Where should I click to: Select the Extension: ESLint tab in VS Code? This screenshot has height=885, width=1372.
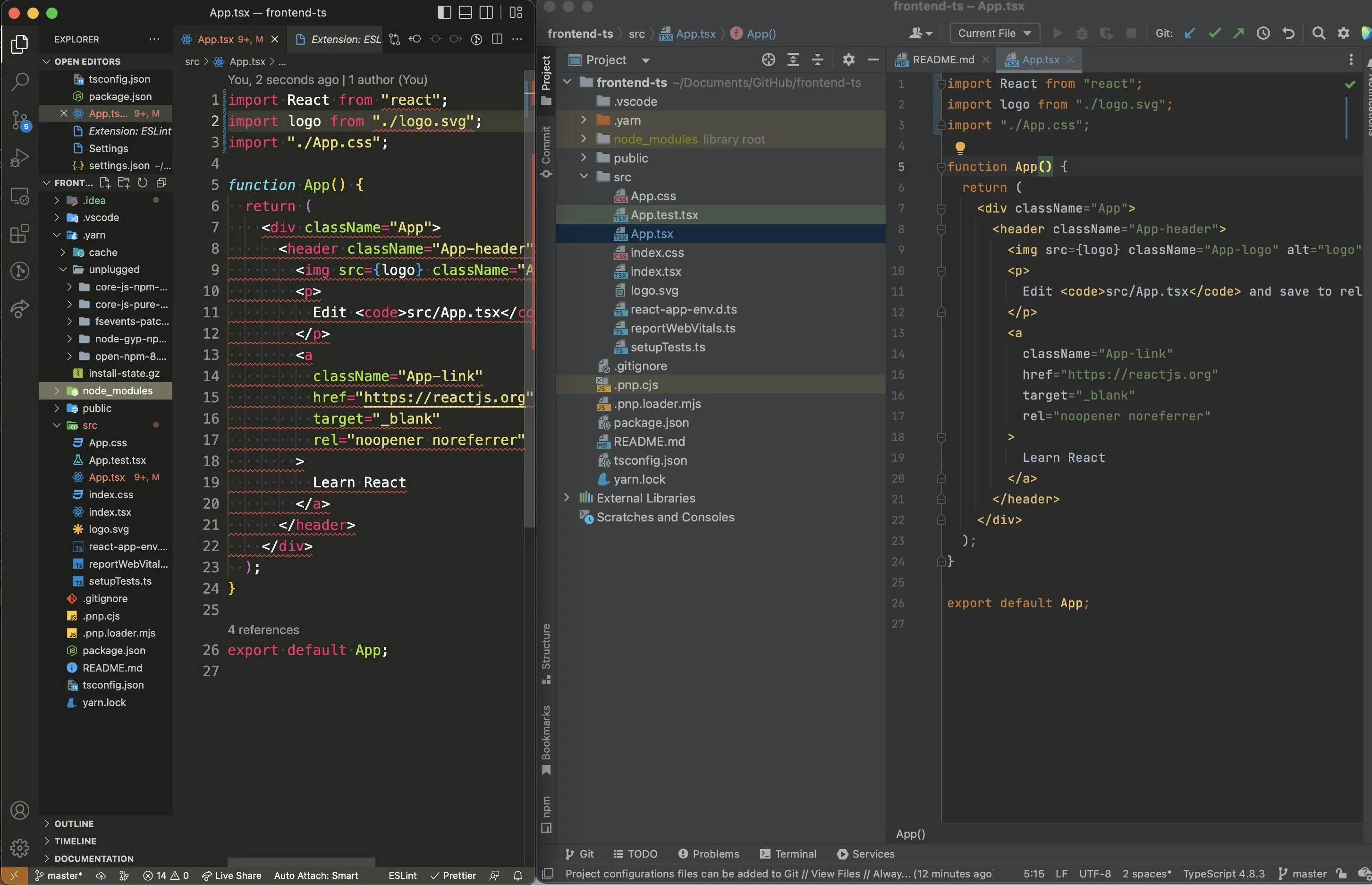click(x=339, y=39)
